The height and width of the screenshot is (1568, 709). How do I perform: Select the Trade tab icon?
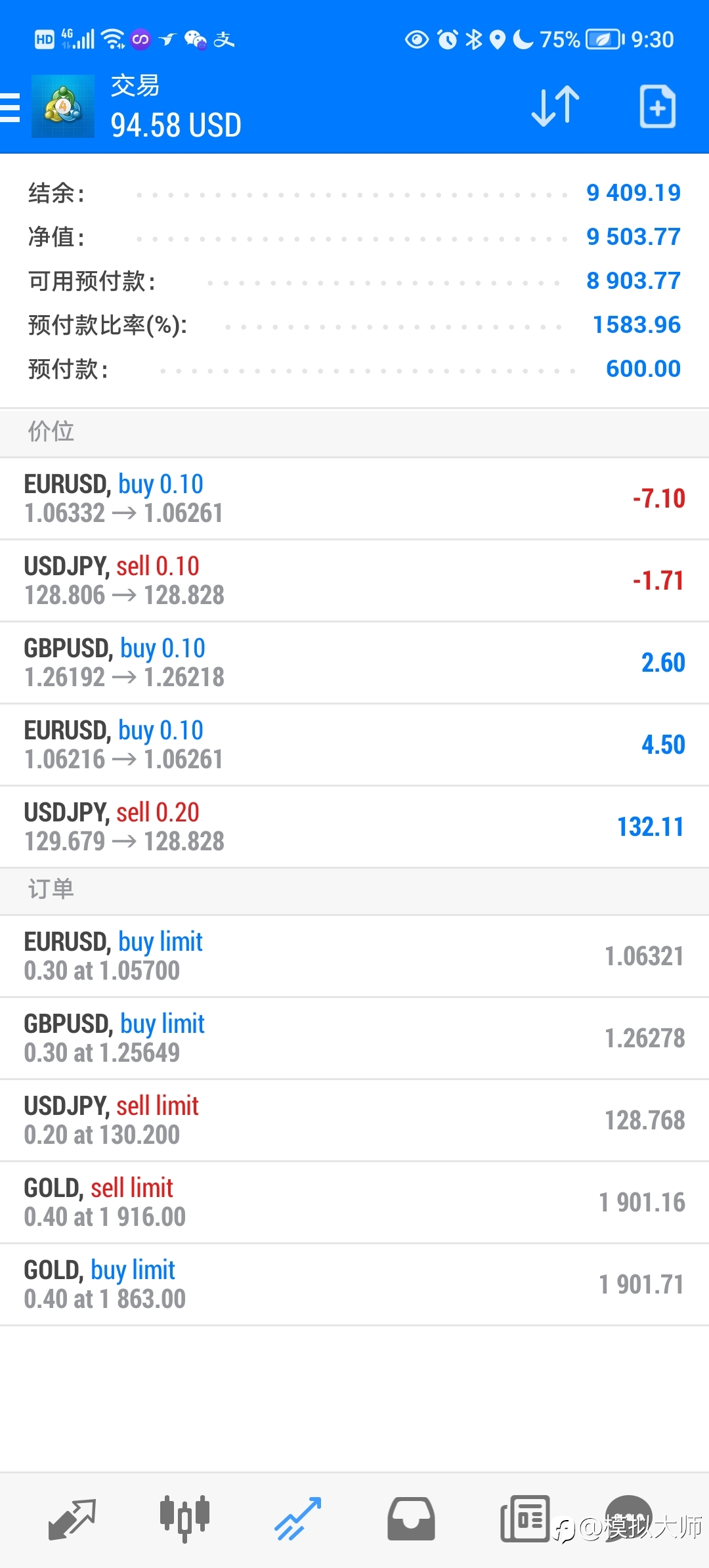click(298, 1519)
